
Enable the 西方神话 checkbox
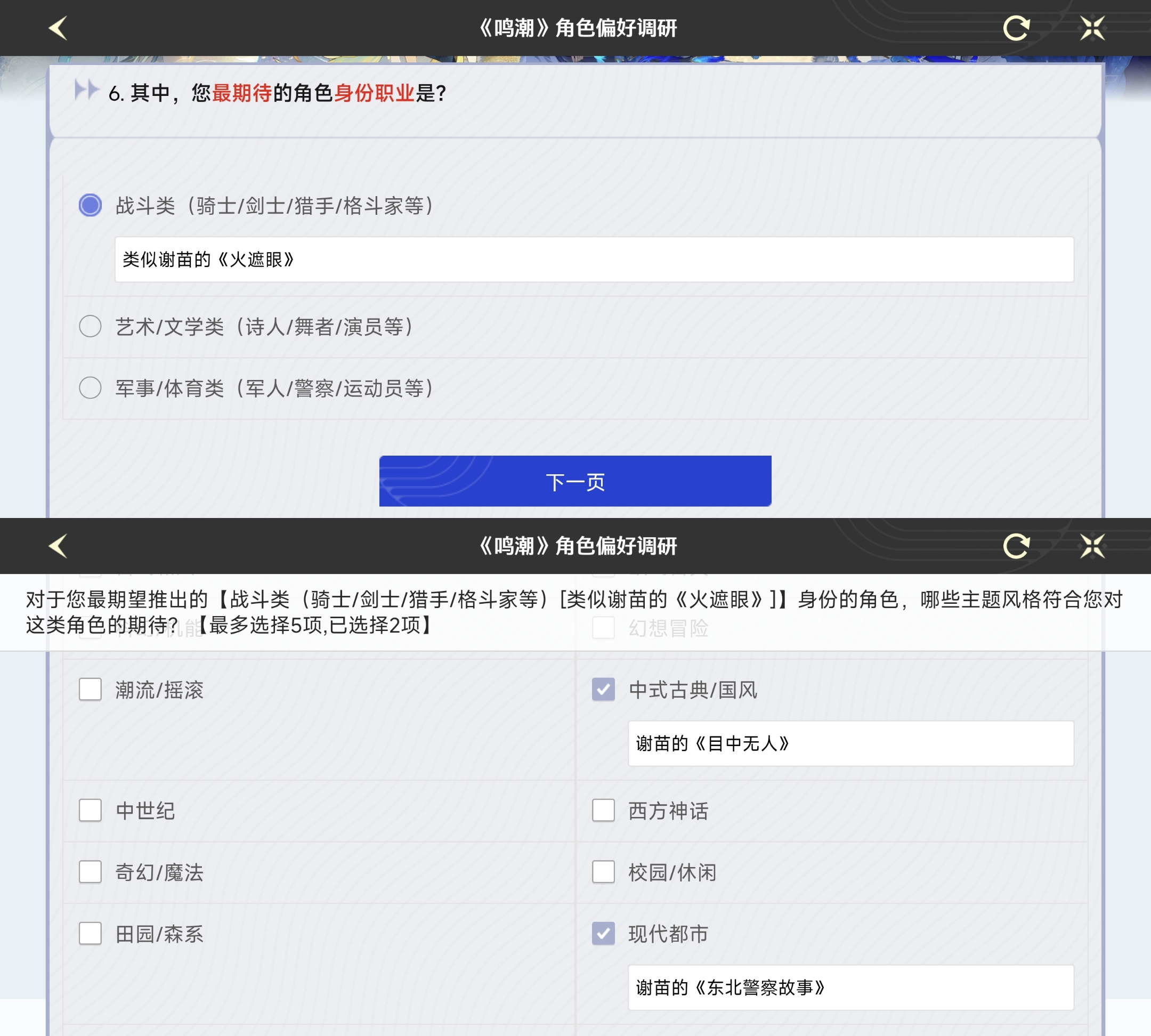pyautogui.click(x=603, y=811)
